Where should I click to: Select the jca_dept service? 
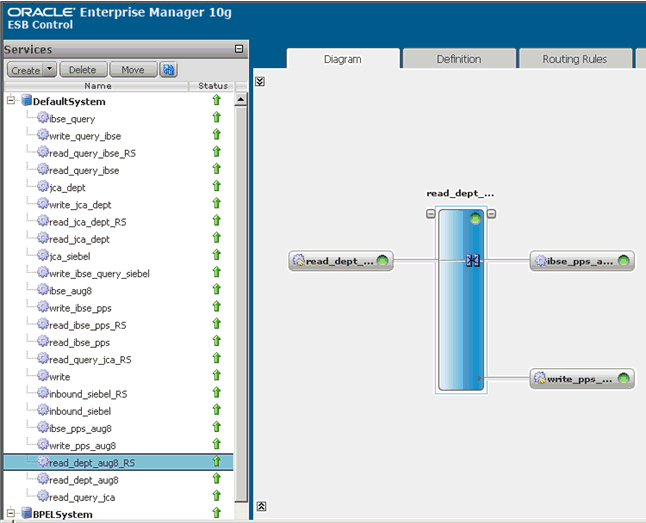click(67, 188)
